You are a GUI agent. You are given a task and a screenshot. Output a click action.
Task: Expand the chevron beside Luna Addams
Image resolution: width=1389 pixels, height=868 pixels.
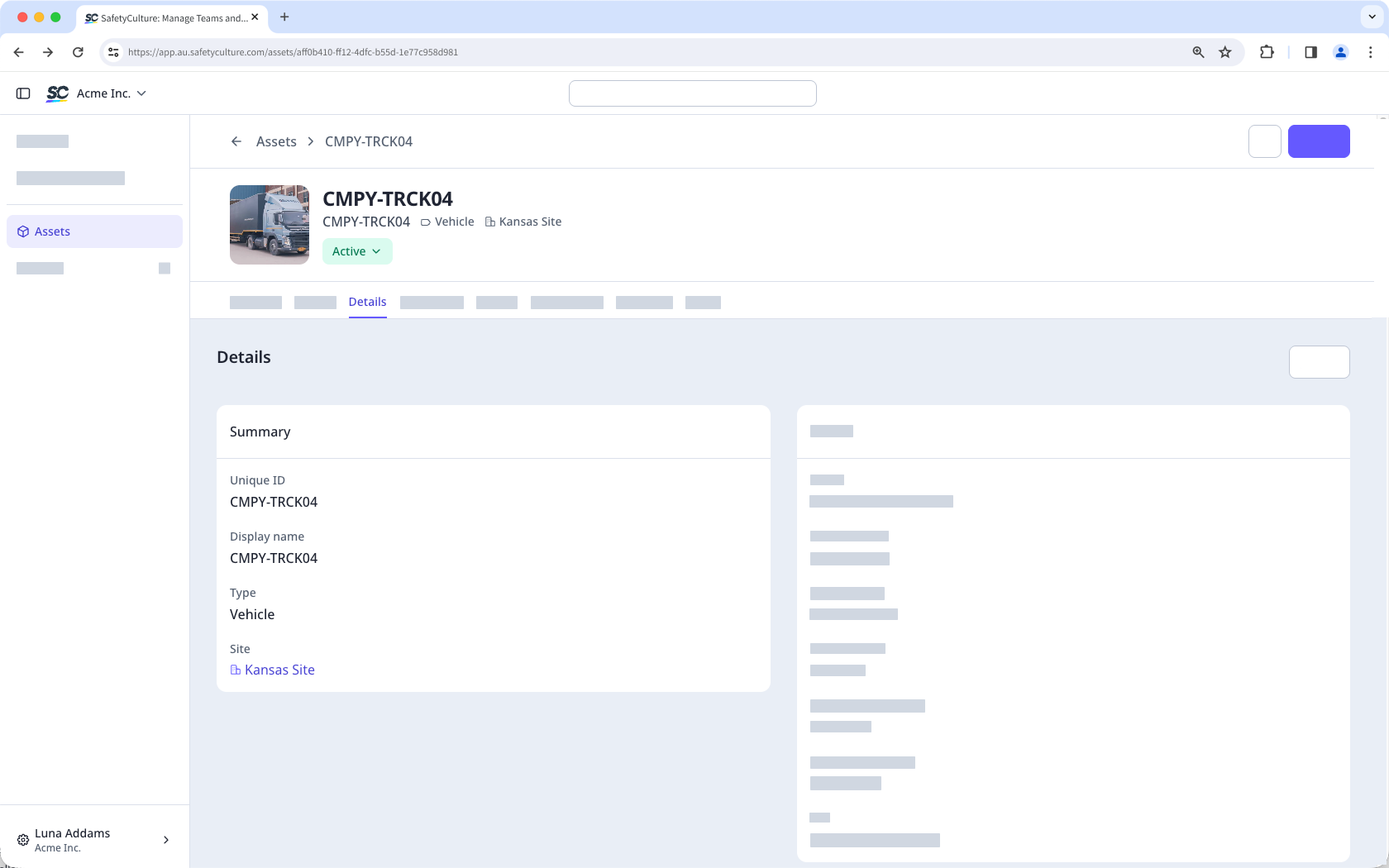coord(166,840)
